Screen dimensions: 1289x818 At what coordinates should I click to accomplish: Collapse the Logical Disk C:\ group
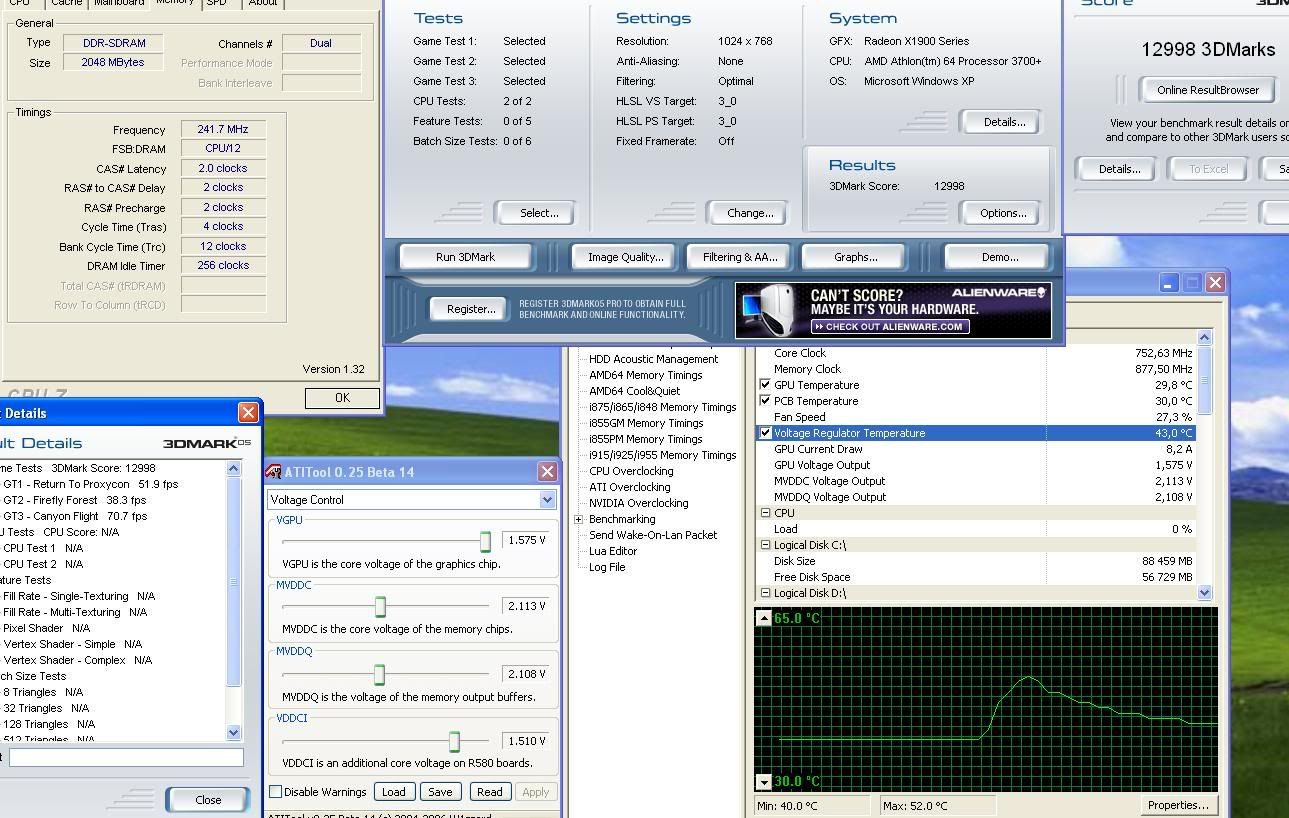tap(765, 545)
